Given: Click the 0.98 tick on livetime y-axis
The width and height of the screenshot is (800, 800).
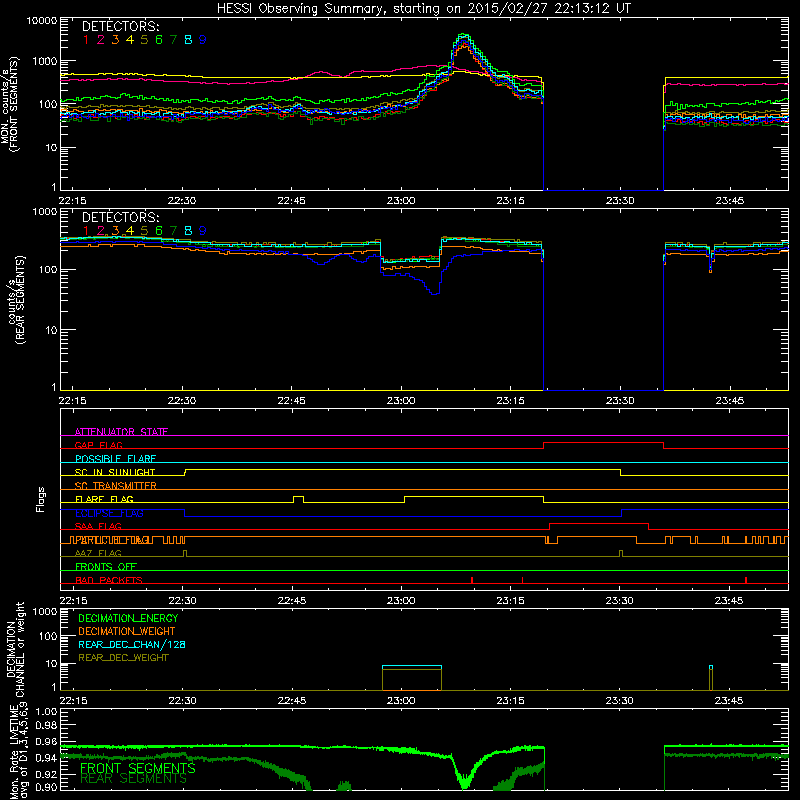Looking at the screenshot, I should tap(47, 726).
